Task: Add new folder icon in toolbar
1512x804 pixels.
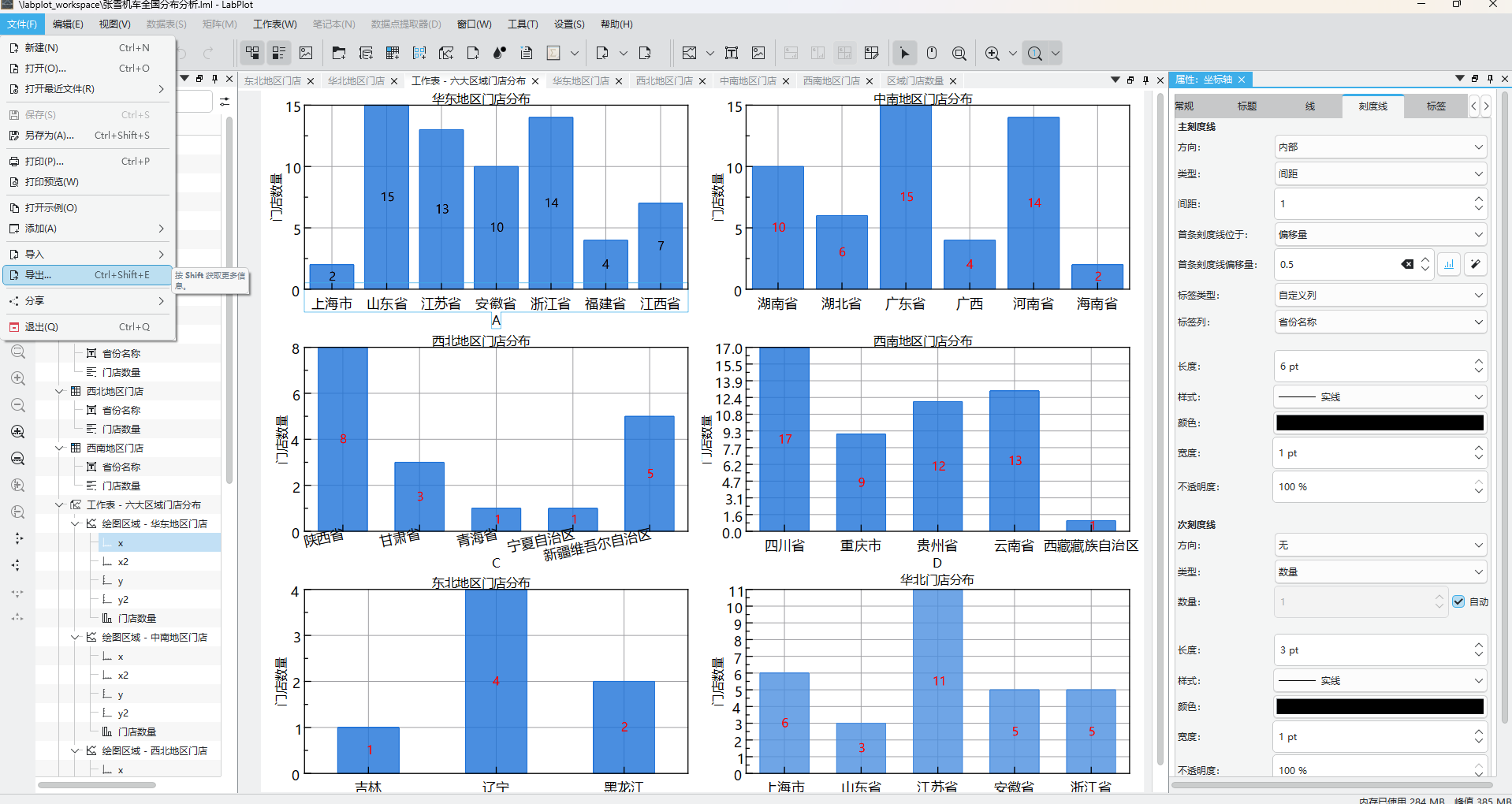Action: [x=339, y=53]
